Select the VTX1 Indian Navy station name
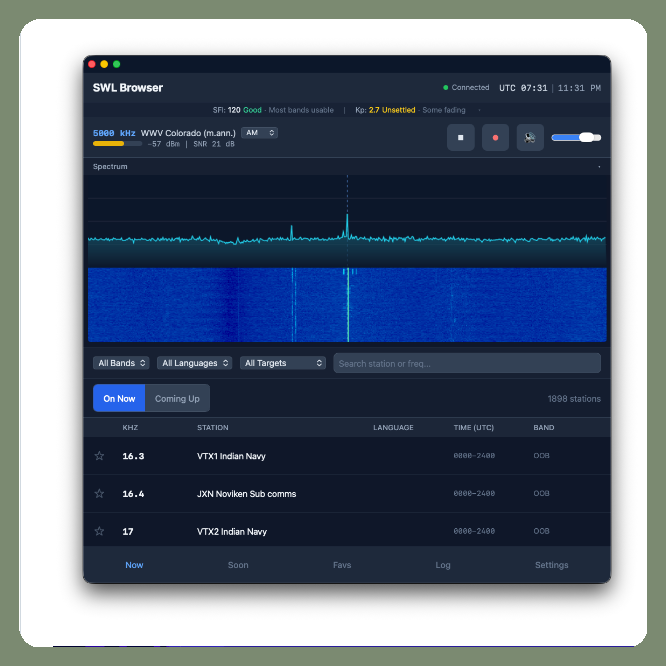This screenshot has width=666, height=666. (x=231, y=456)
